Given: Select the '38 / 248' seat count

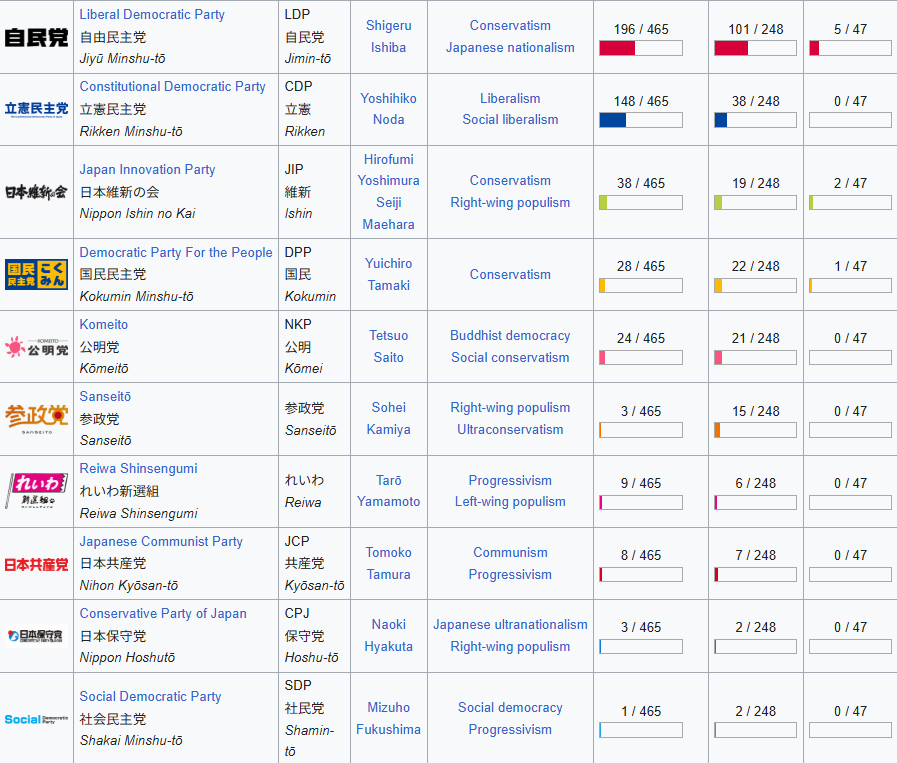Looking at the screenshot, I should pyautogui.click(x=756, y=101).
